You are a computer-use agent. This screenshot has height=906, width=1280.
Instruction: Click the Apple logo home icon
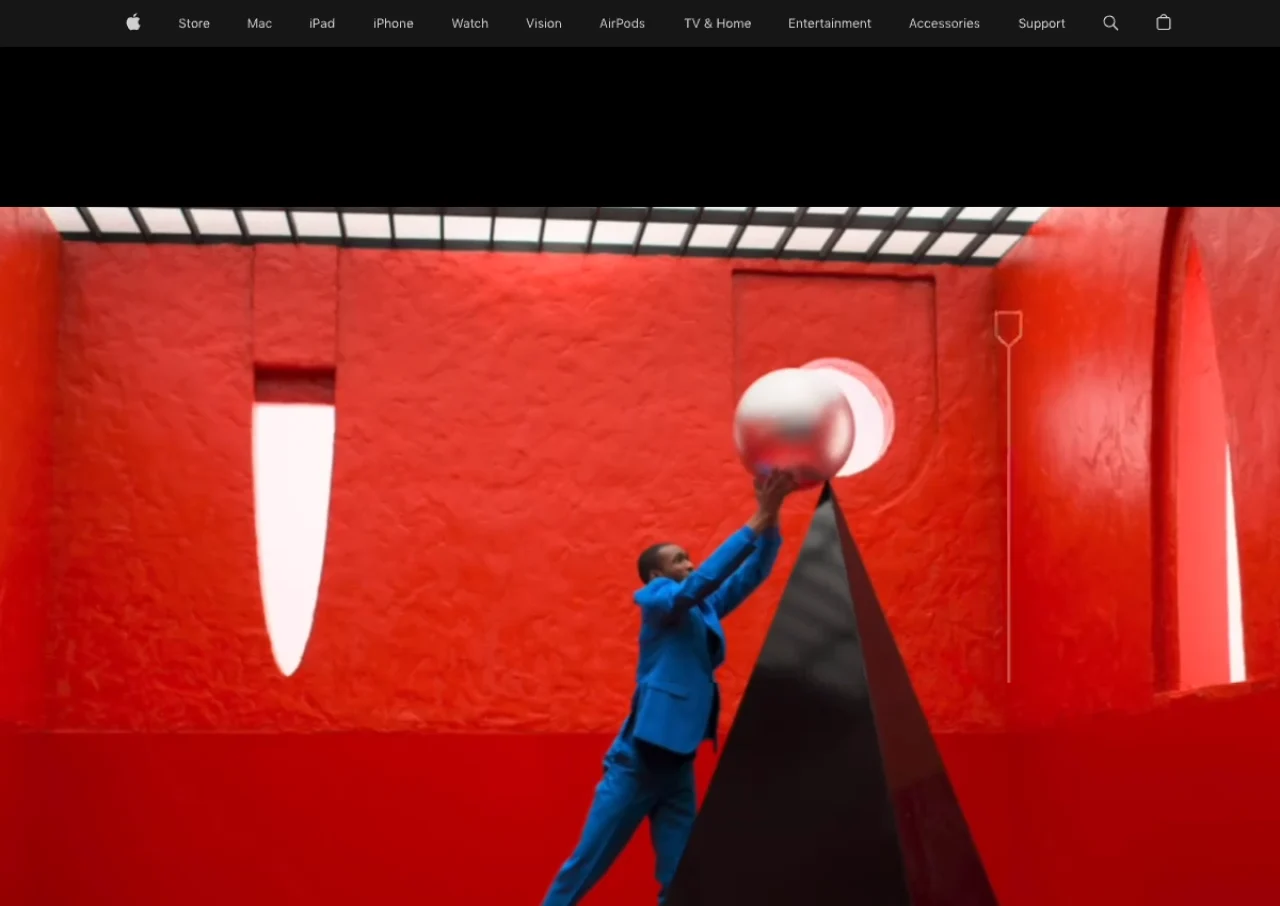click(x=133, y=22)
